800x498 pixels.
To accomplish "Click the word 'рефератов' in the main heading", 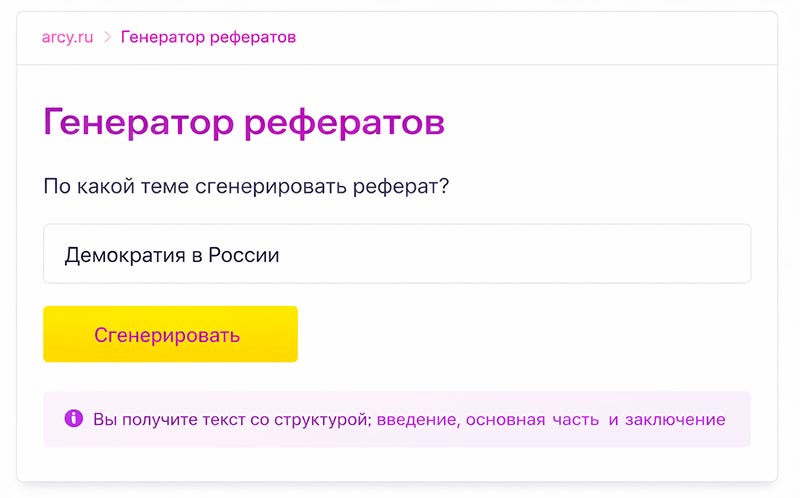I will pos(345,123).
